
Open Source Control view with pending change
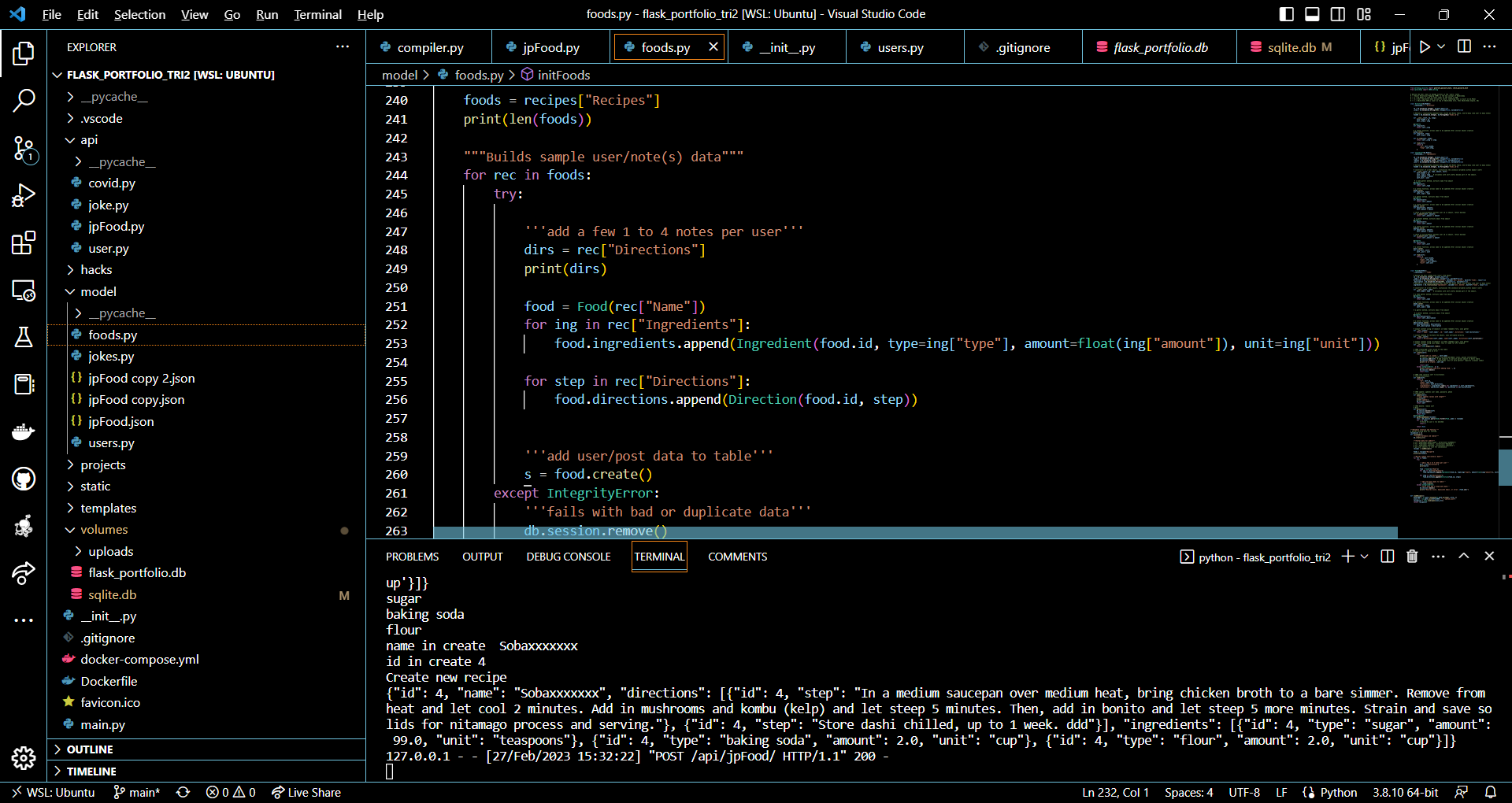(x=24, y=148)
